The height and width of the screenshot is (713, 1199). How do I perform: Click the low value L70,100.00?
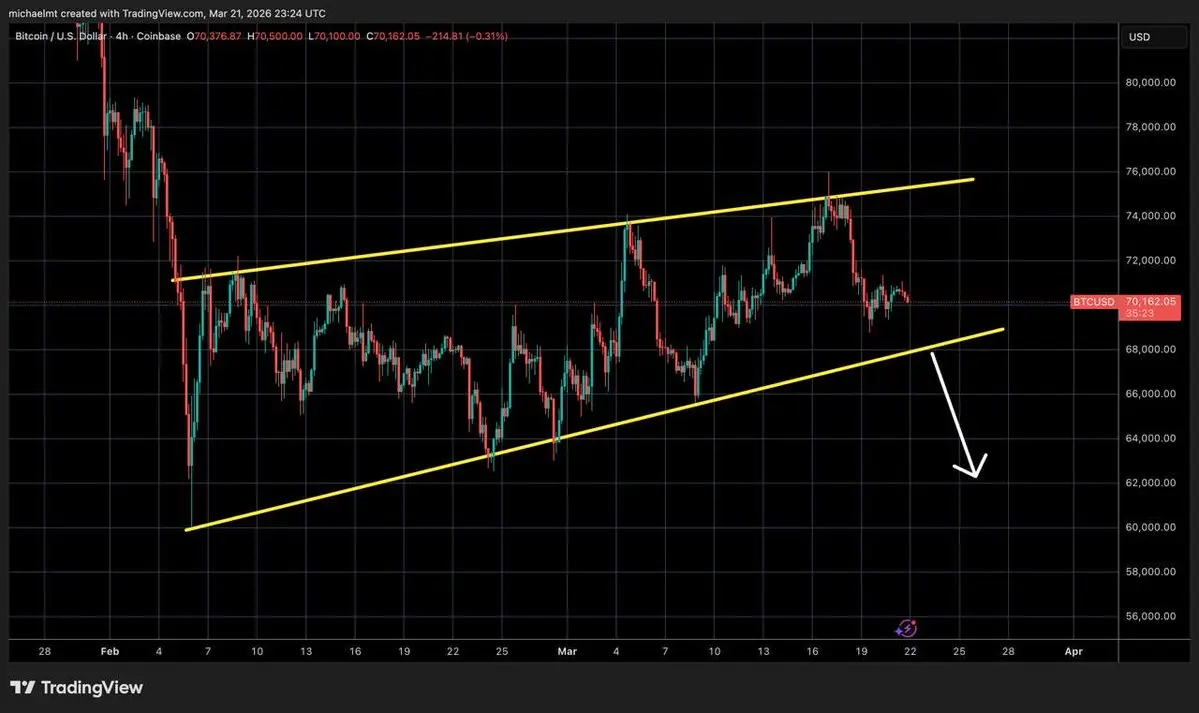334,36
